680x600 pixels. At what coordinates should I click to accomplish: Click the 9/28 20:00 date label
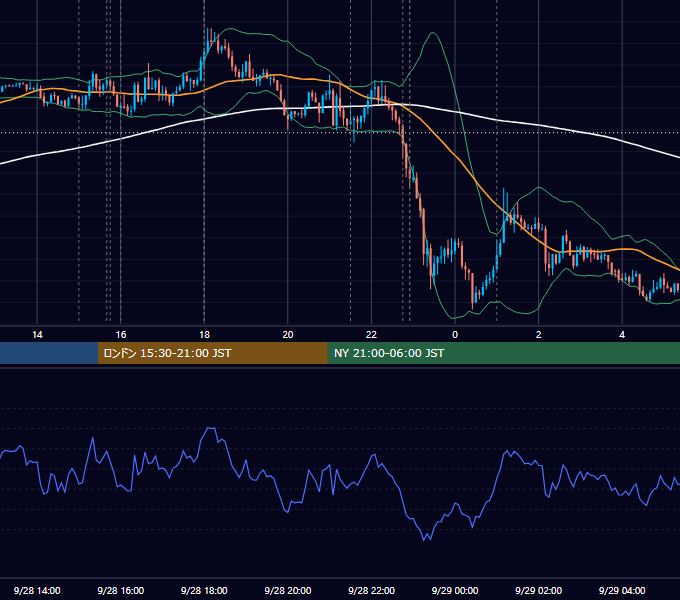(288, 590)
